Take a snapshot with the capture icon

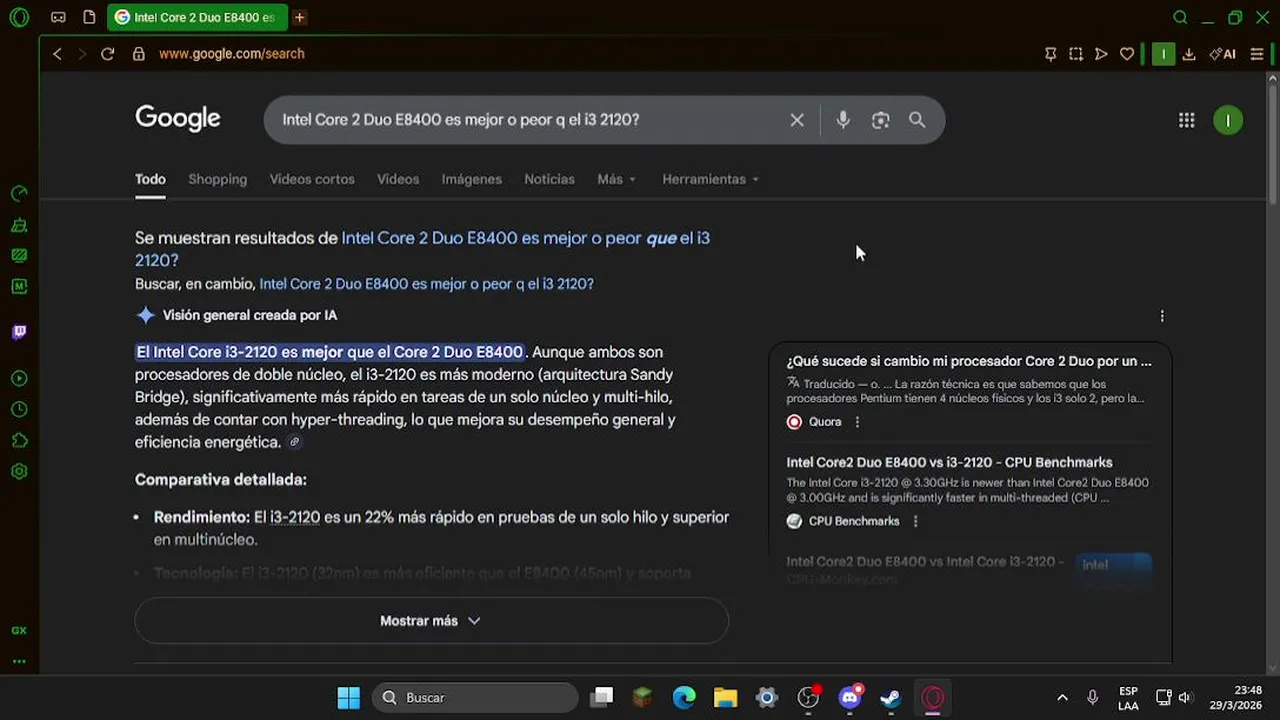point(1076,54)
